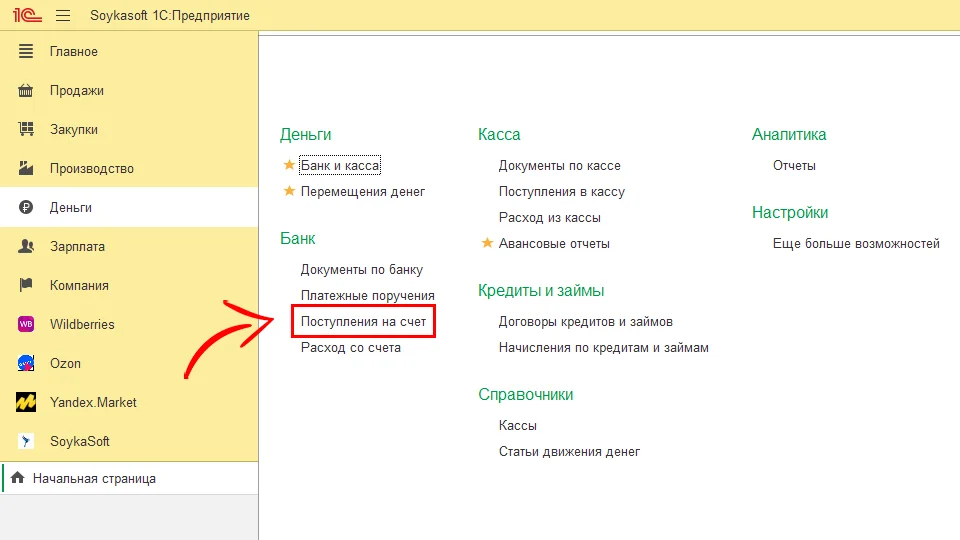This screenshot has width=960, height=540.
Task: Open the hamburger main menu
Action: pos(63,16)
